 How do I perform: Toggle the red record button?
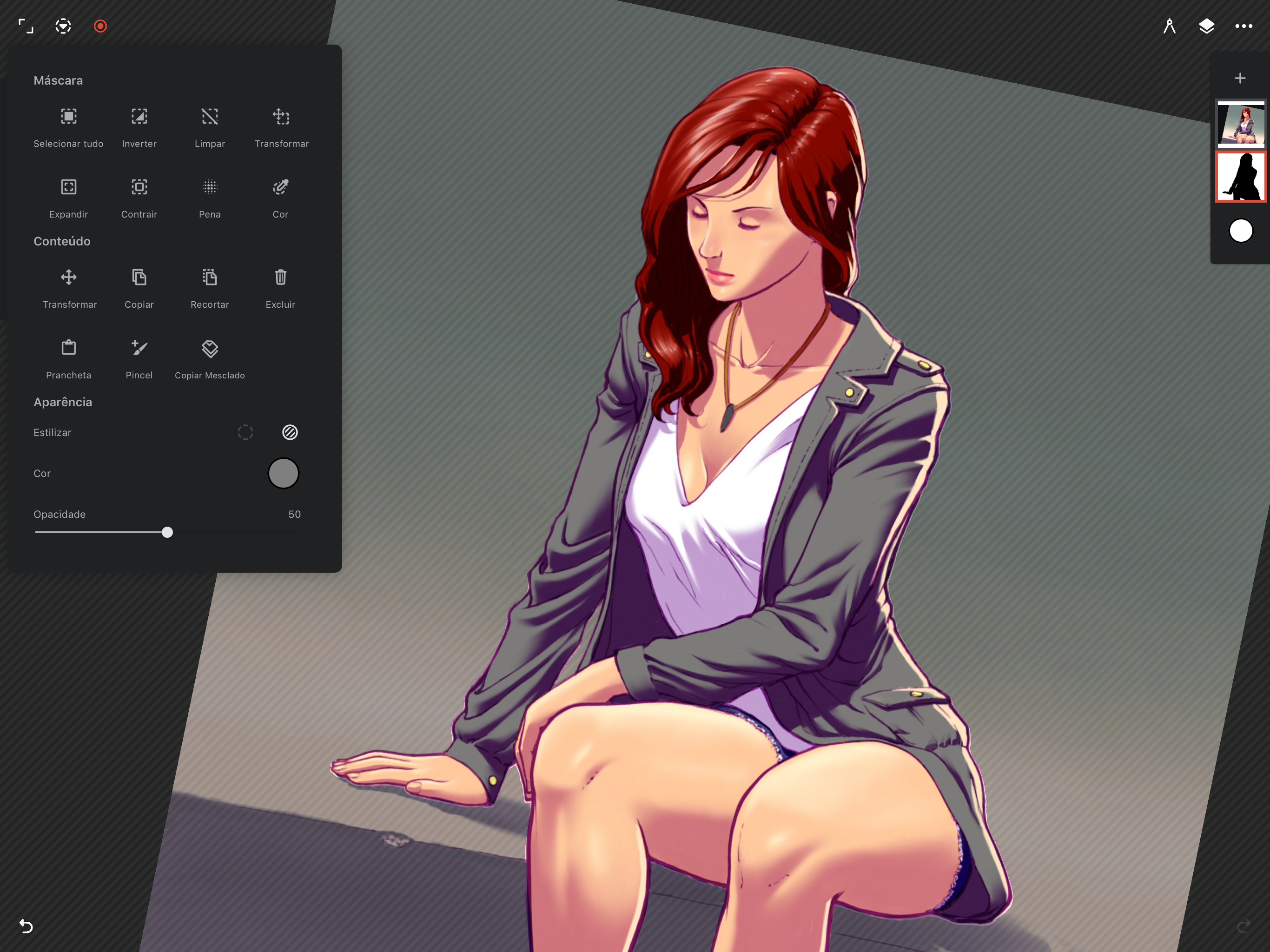[100, 26]
